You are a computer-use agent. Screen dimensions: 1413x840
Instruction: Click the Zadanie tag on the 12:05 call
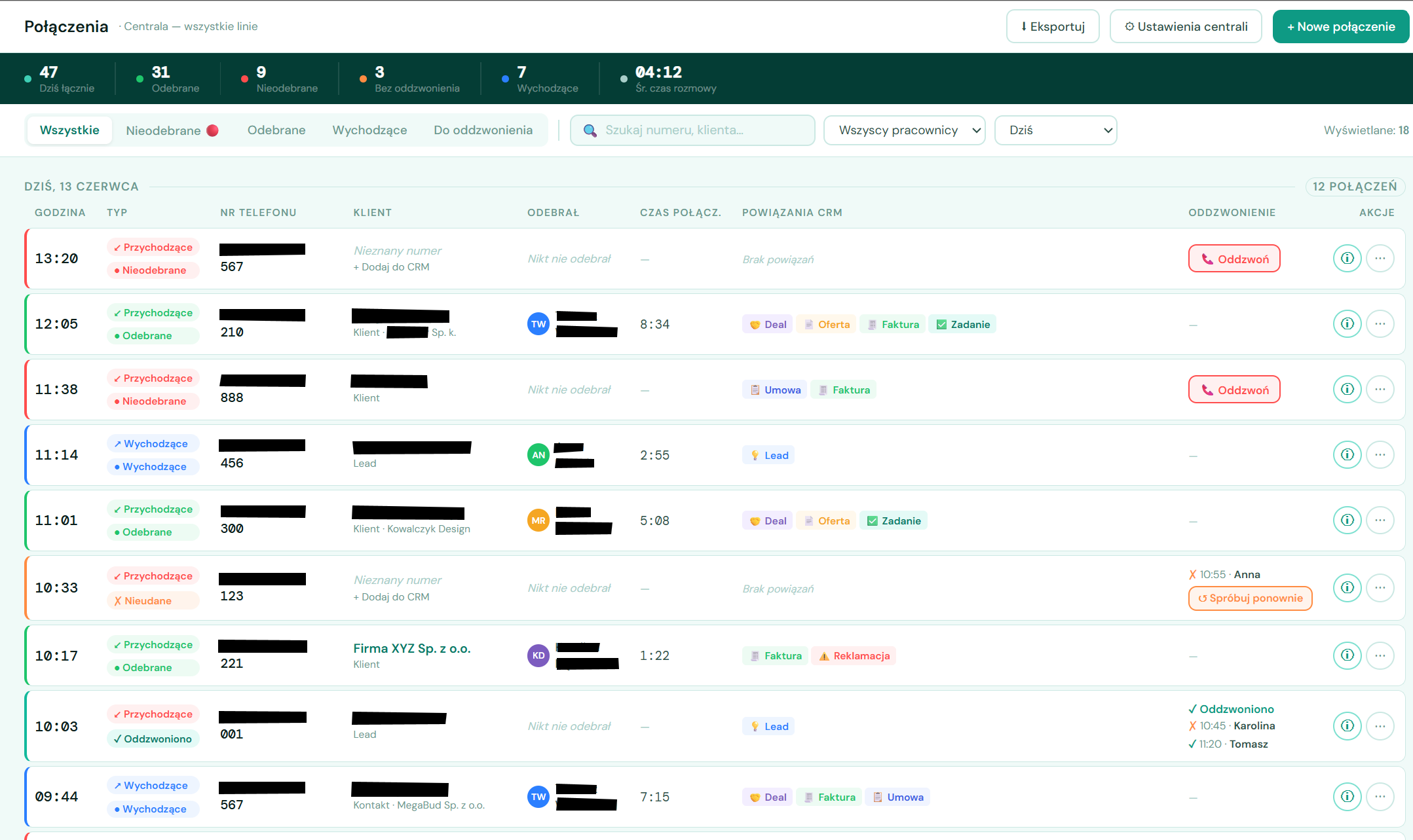[x=962, y=323]
